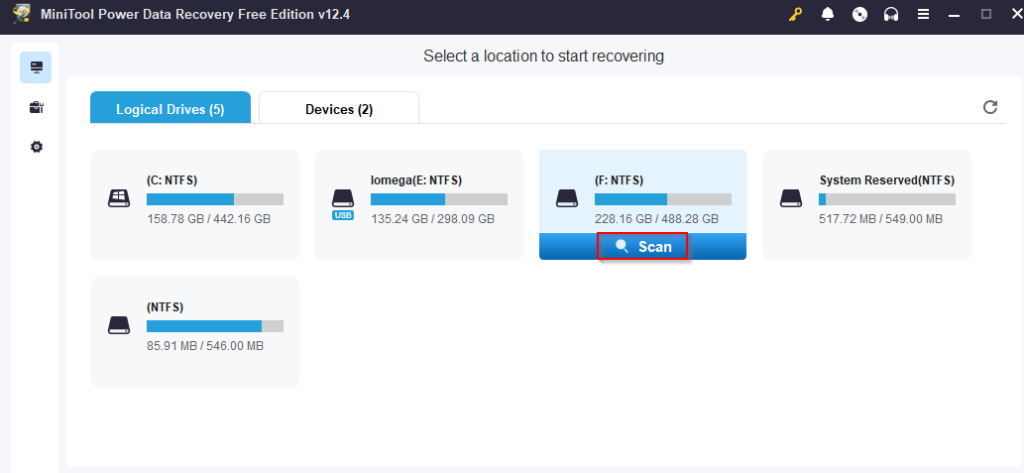Switch to Devices (2) tab
The width and height of the screenshot is (1024, 473).
(x=339, y=108)
